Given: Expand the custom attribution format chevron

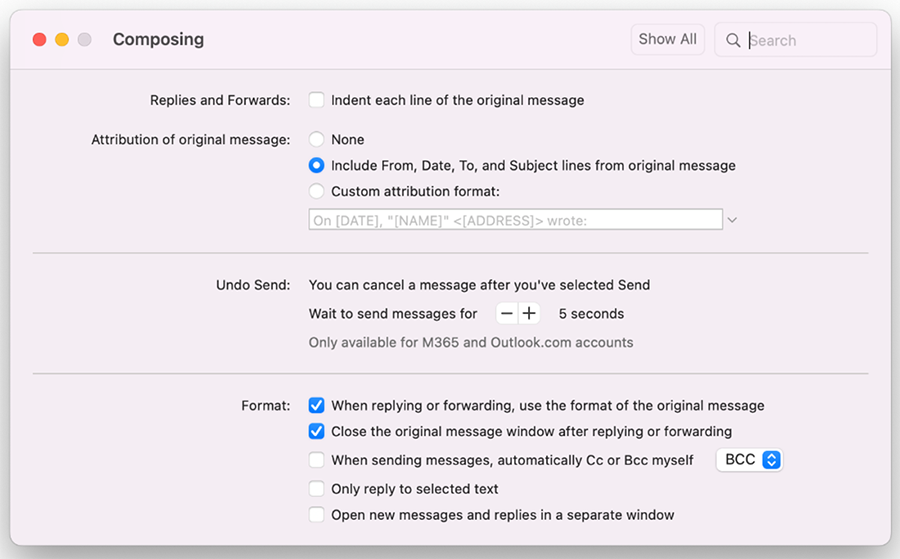Looking at the screenshot, I should 732,220.
